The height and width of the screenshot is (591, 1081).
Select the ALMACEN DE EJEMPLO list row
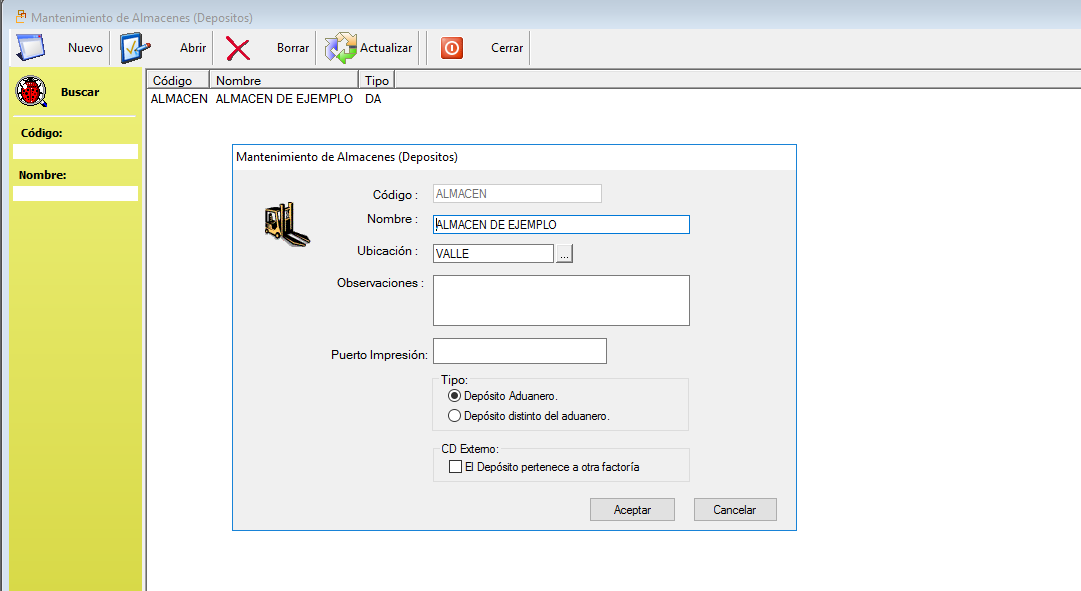click(283, 99)
